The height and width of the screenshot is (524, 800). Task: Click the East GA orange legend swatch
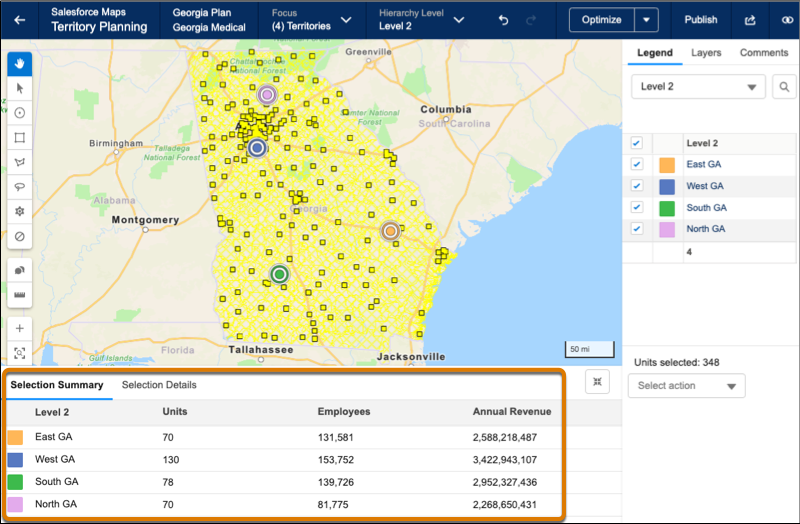[x=667, y=165]
